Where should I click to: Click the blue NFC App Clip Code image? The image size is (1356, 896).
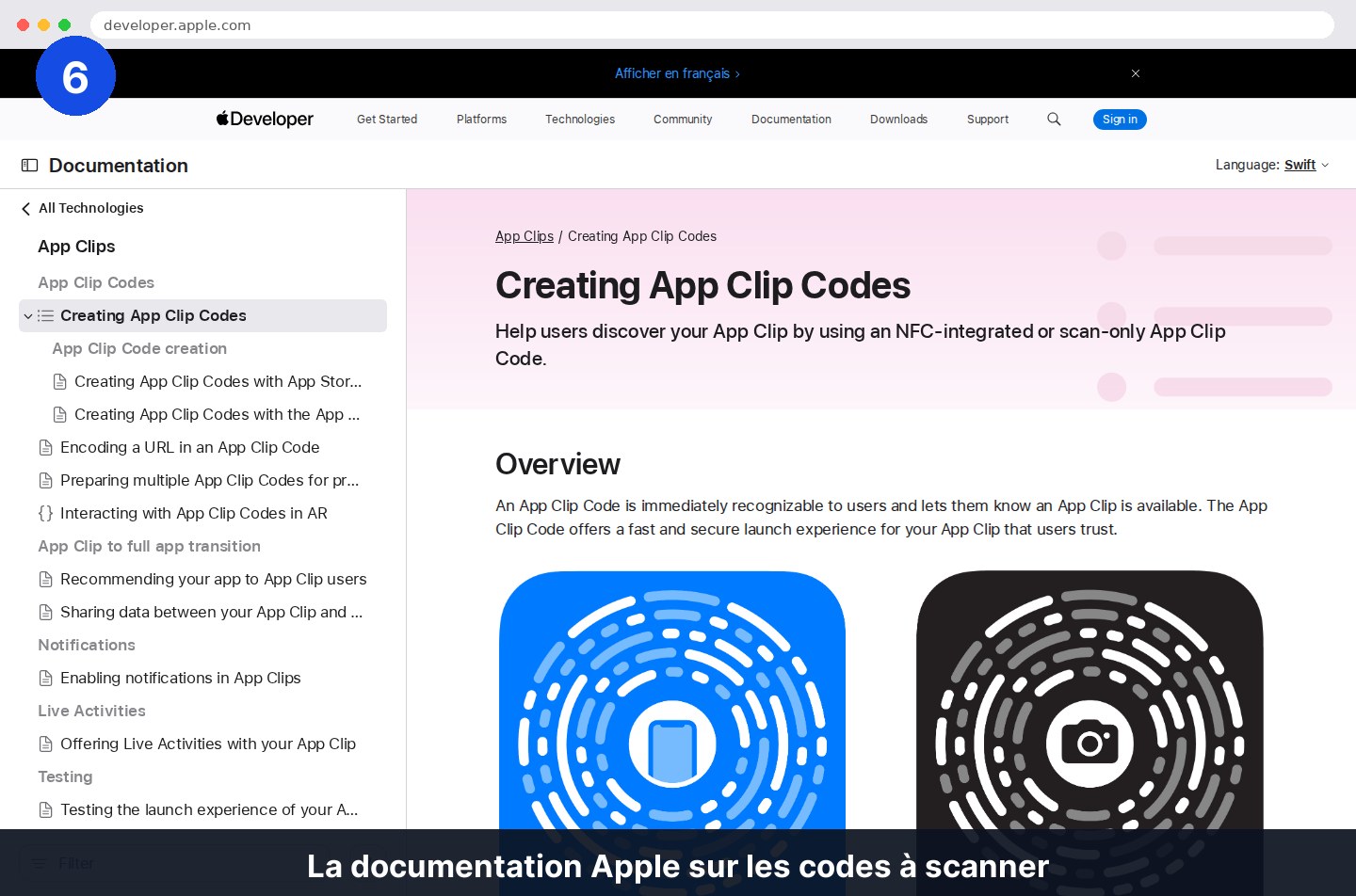pyautogui.click(x=672, y=733)
